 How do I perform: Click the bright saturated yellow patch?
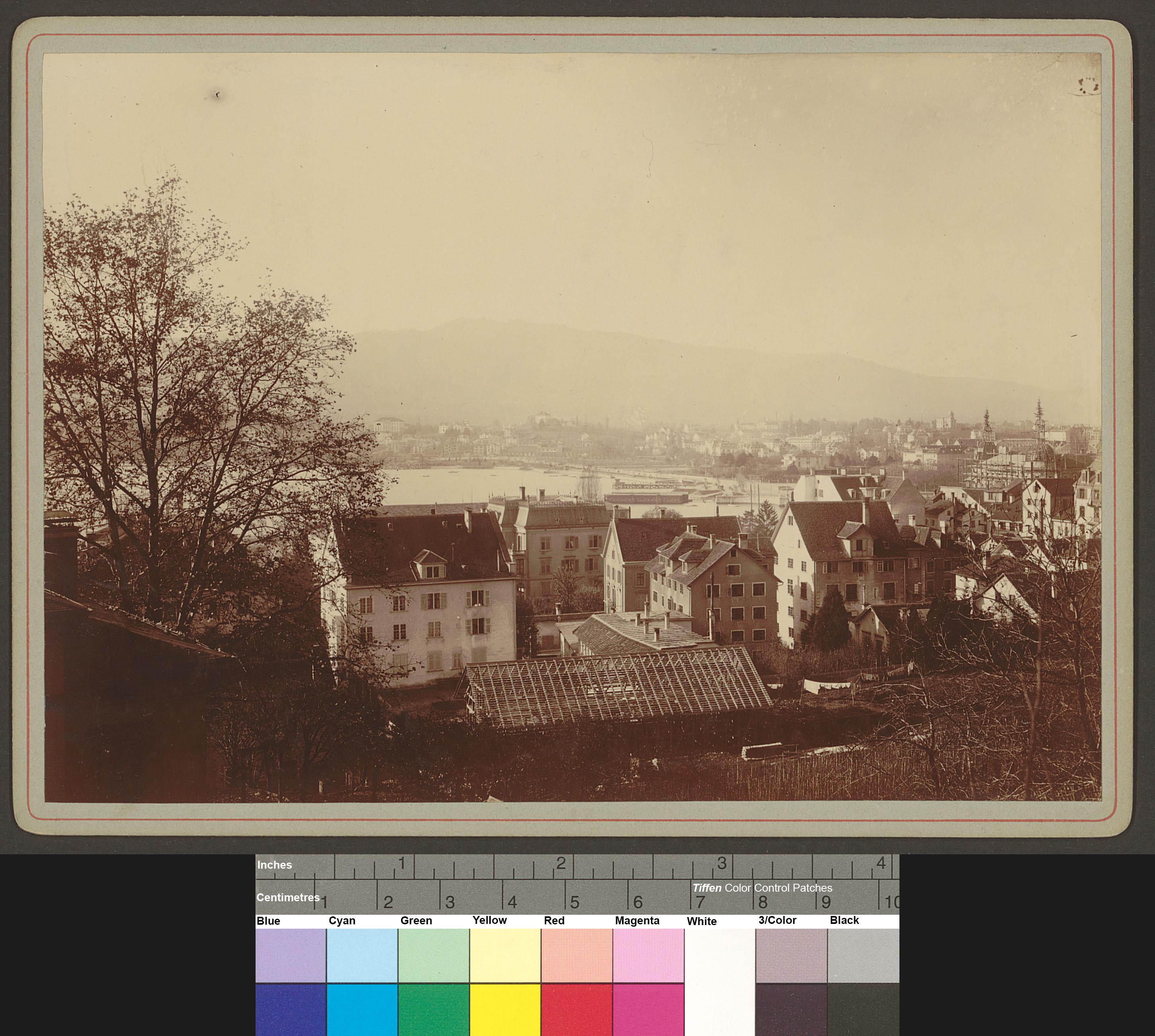point(505,1010)
